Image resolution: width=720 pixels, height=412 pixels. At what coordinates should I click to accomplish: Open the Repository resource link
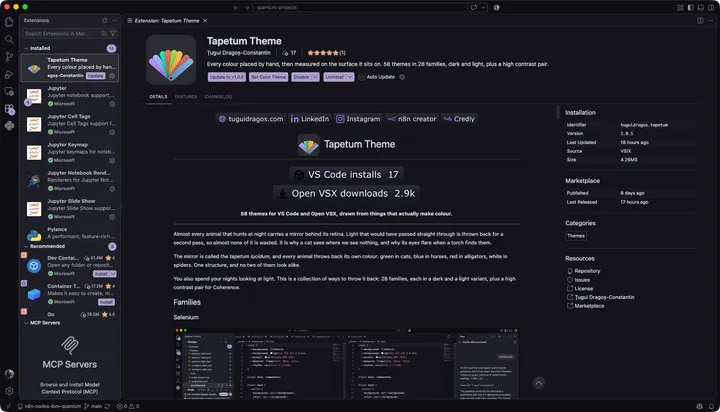(x=587, y=271)
